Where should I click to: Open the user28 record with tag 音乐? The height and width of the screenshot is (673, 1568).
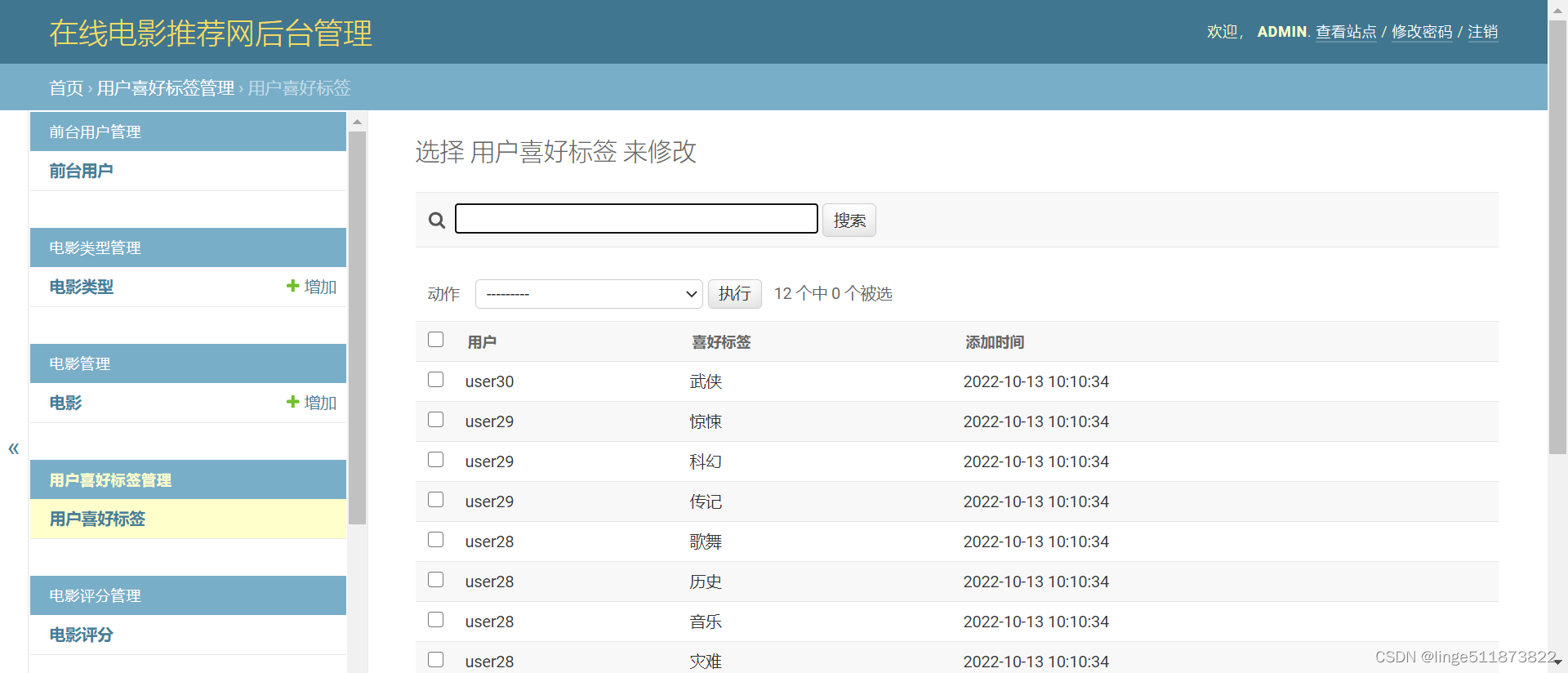[489, 622]
